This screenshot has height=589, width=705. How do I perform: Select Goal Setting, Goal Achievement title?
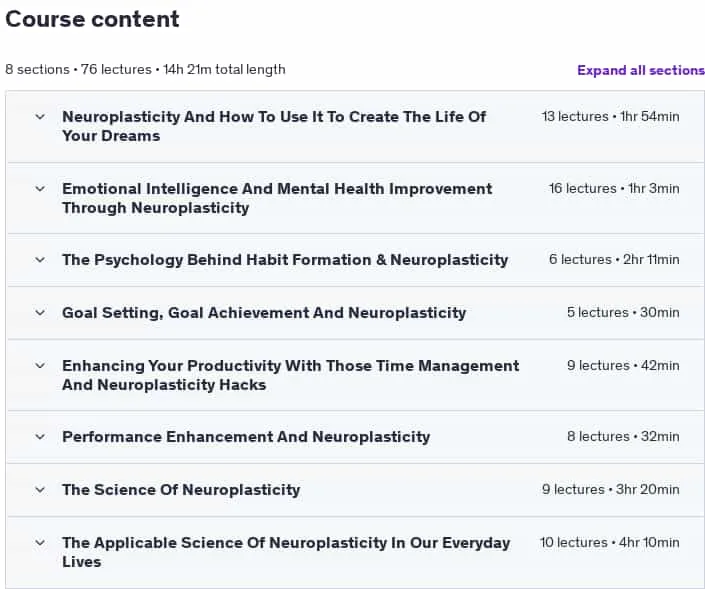264,313
